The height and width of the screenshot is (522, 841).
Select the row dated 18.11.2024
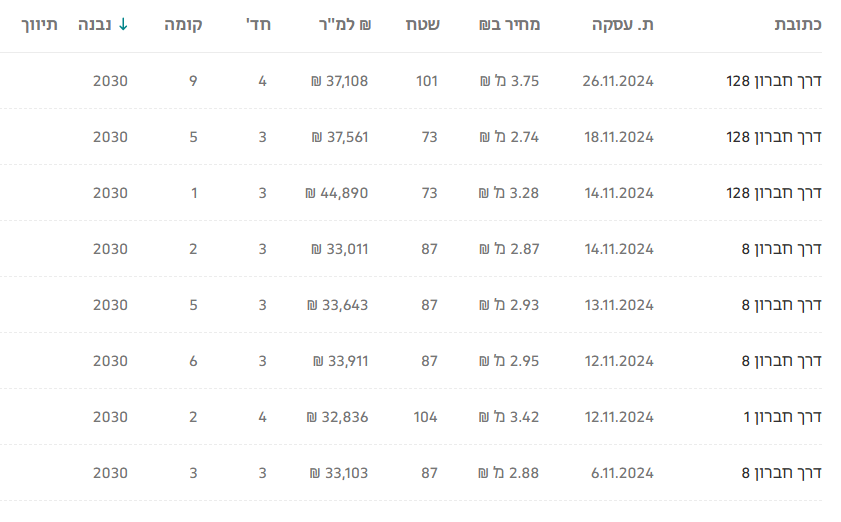click(x=617, y=137)
